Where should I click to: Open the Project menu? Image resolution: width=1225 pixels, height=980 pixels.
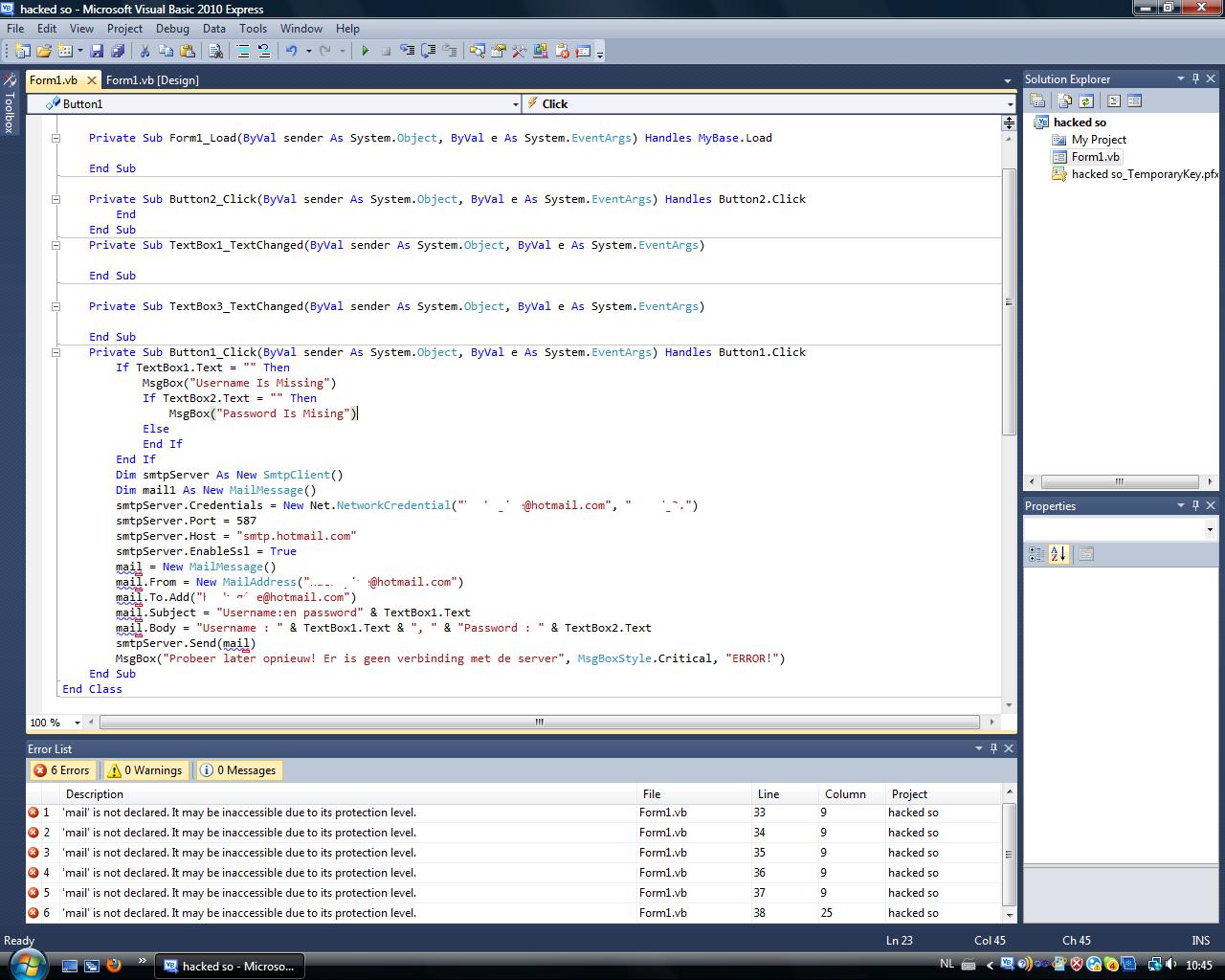(124, 29)
